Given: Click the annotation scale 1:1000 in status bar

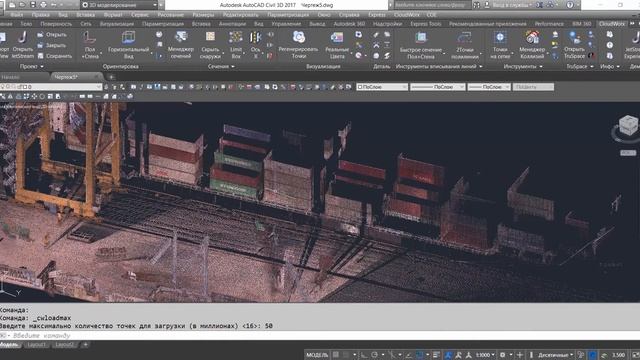Looking at the screenshot, I should click(484, 355).
